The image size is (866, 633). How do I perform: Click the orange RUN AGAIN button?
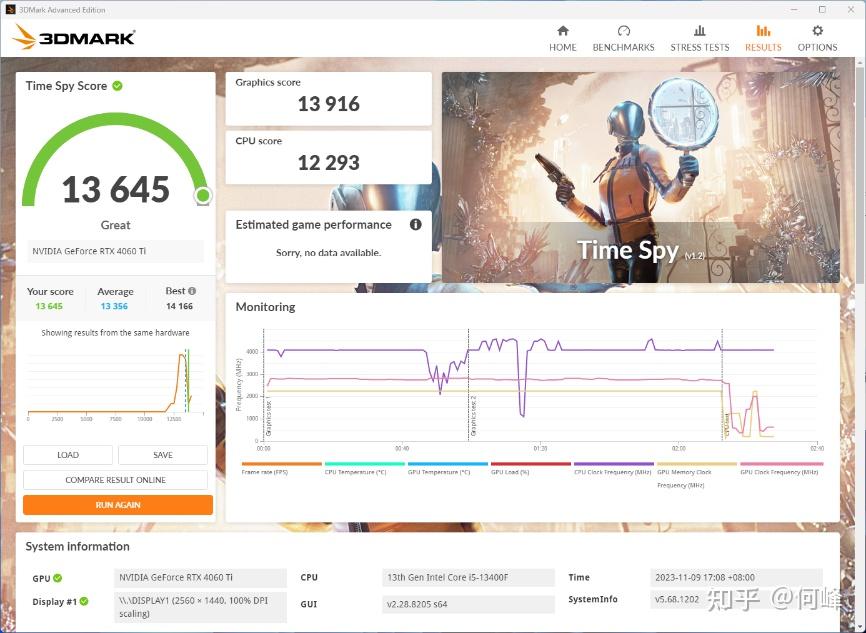tap(118, 505)
